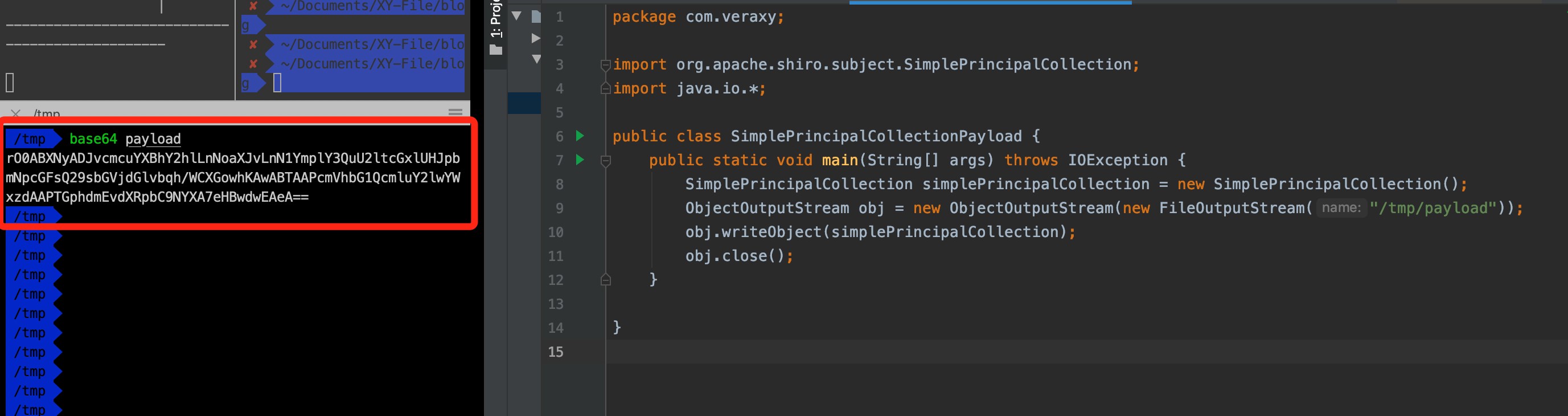Screen dimensions: 1568x416
Task: Collapse import fold marker at line 4
Action: click(x=605, y=89)
